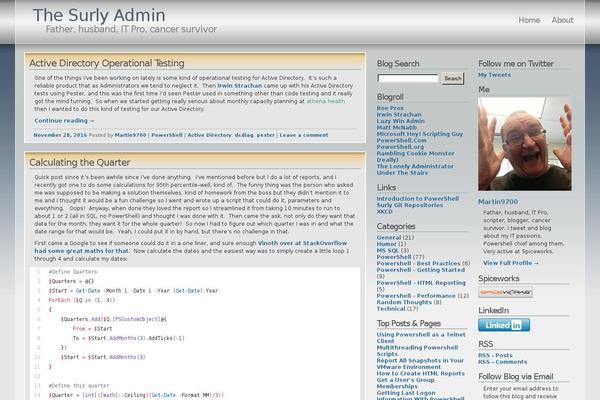600x400 pixels.
Task: Open Report All Snapshots in VMware post
Action: pos(420,364)
